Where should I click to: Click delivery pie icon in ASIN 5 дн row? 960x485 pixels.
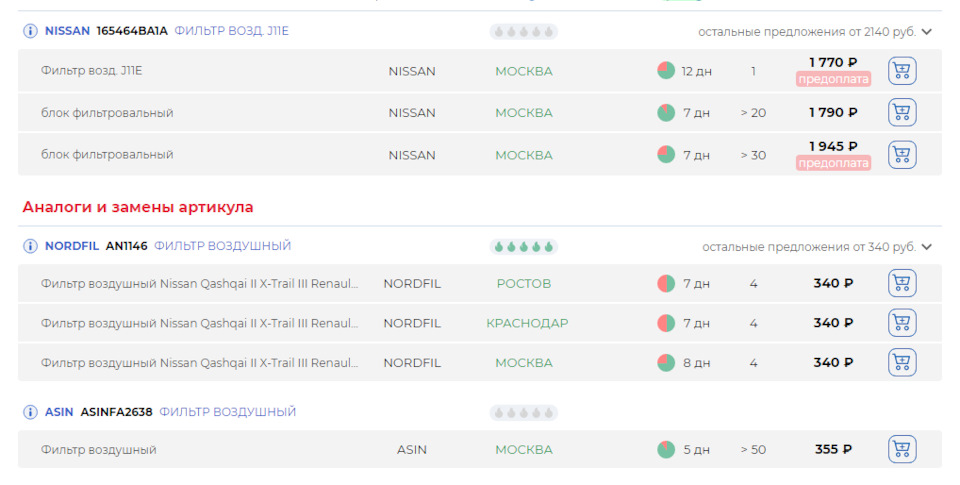pos(666,449)
